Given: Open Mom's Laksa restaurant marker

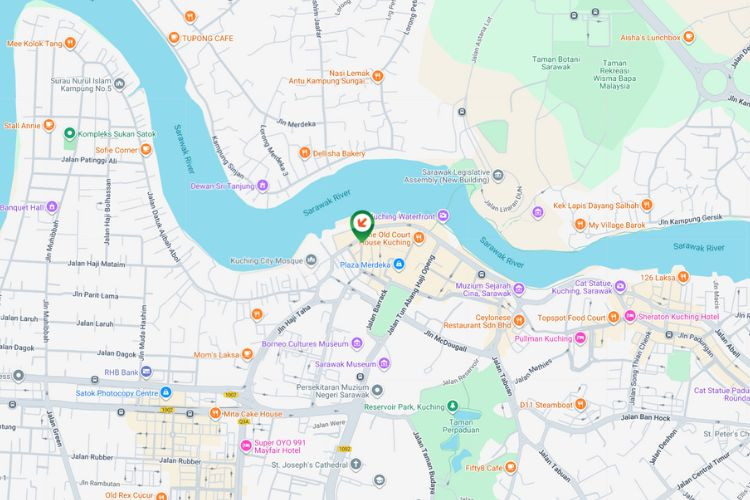Looking at the screenshot, I should click(247, 354).
